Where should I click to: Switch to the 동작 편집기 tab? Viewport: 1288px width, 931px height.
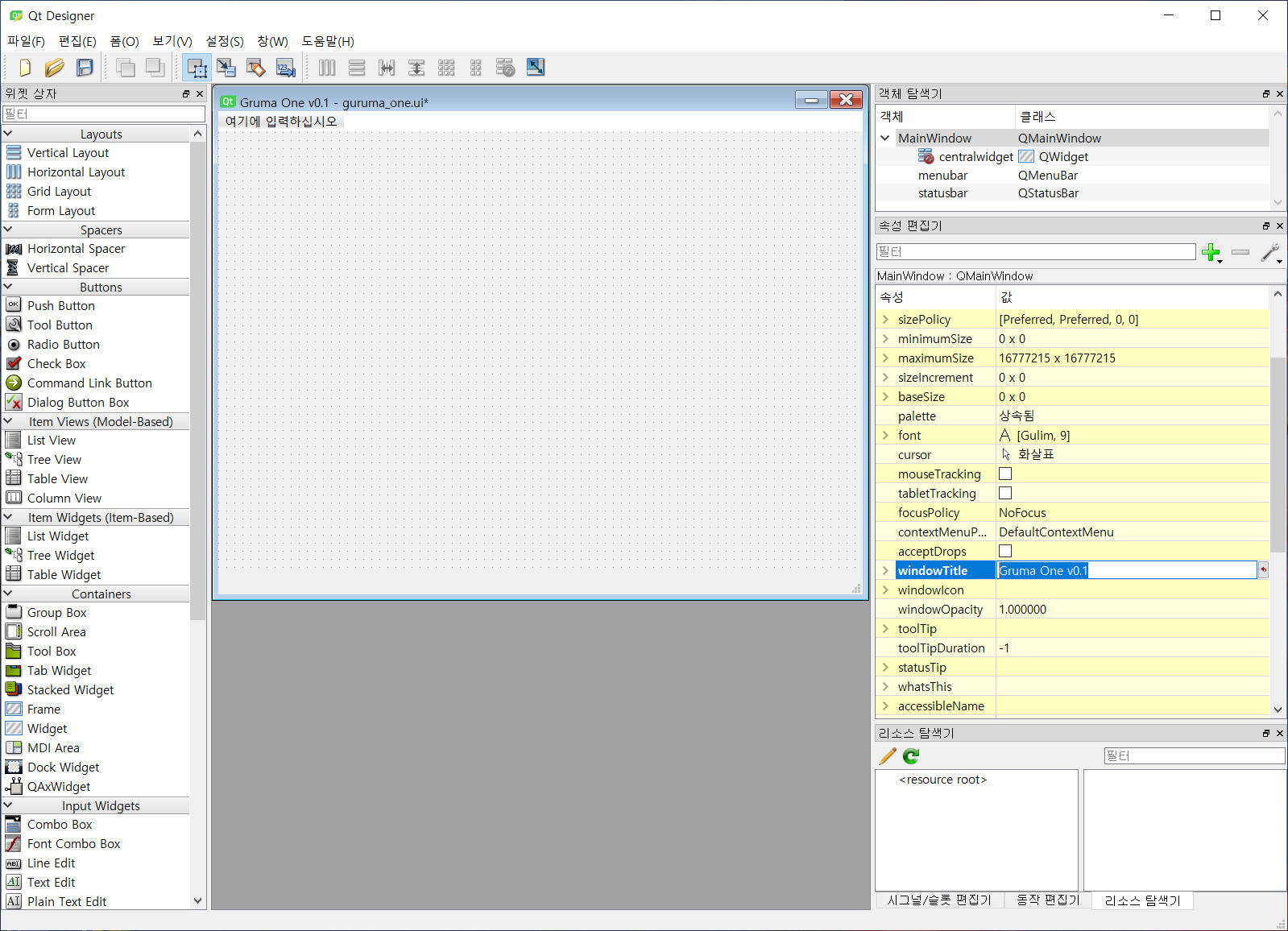tap(1048, 900)
